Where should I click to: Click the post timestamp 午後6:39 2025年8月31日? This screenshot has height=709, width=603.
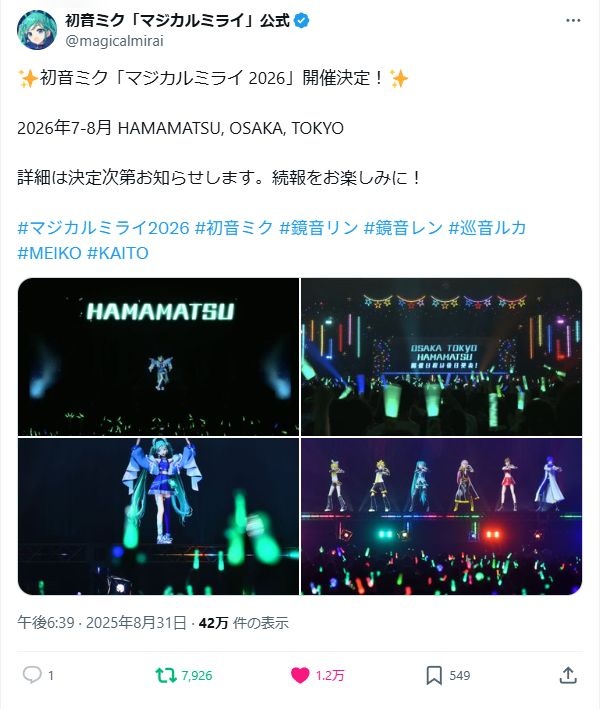tap(102, 623)
